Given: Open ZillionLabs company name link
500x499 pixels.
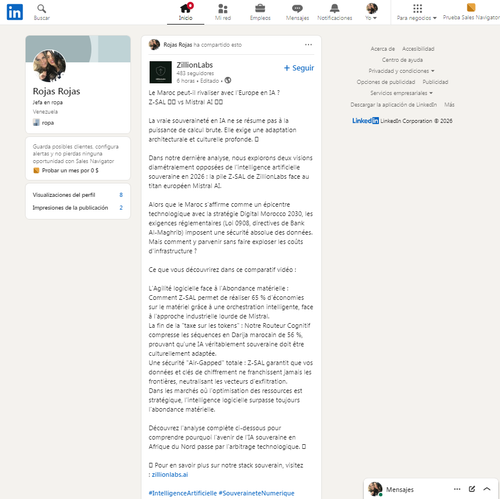Looking at the screenshot, I should (x=195, y=65).
